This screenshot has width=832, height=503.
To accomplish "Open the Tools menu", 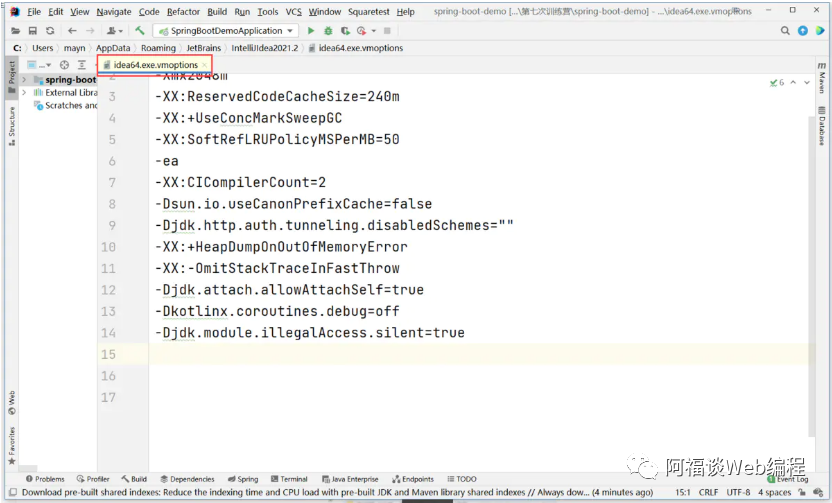I will point(268,11).
